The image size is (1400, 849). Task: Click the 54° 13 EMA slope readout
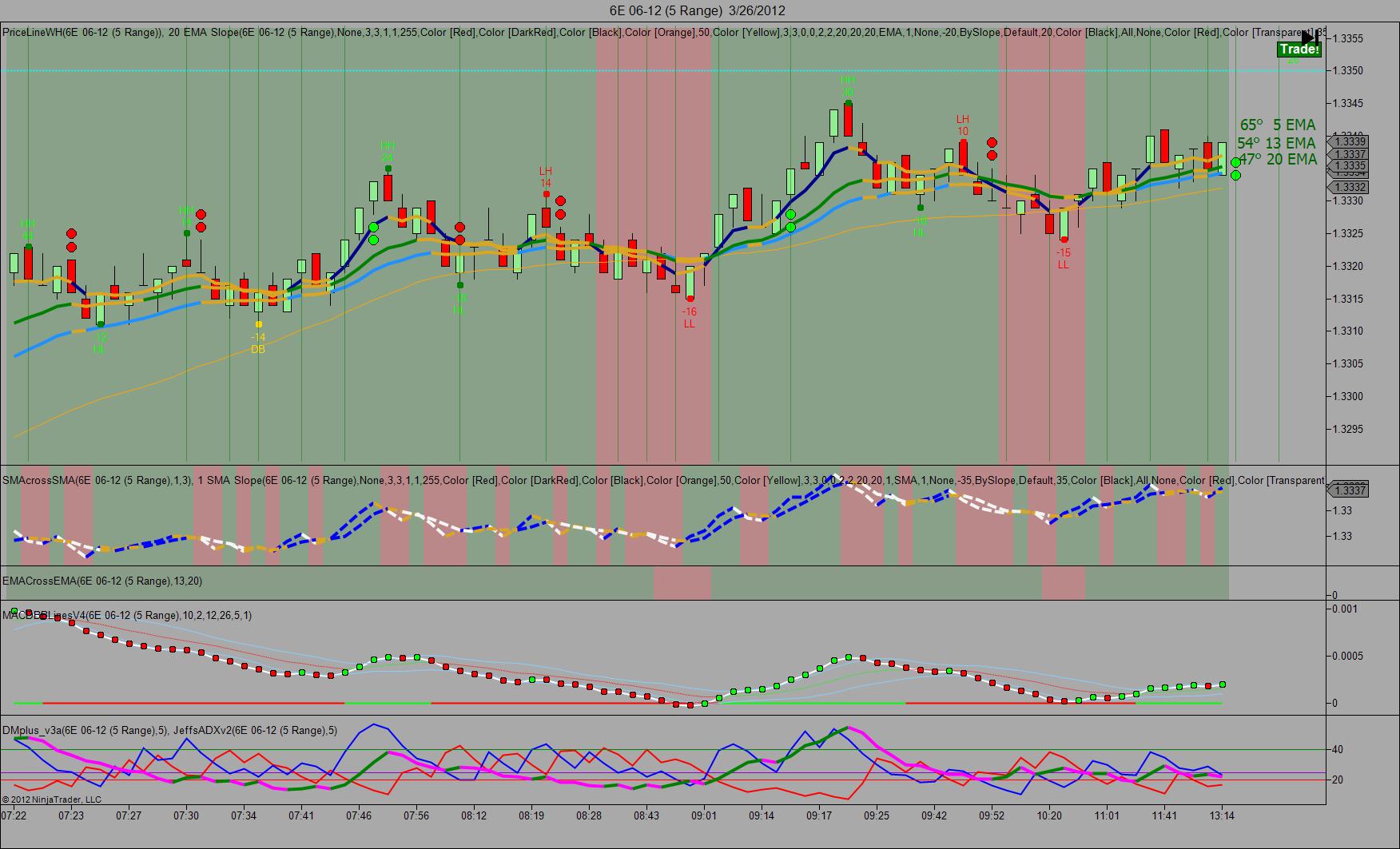click(x=1276, y=143)
